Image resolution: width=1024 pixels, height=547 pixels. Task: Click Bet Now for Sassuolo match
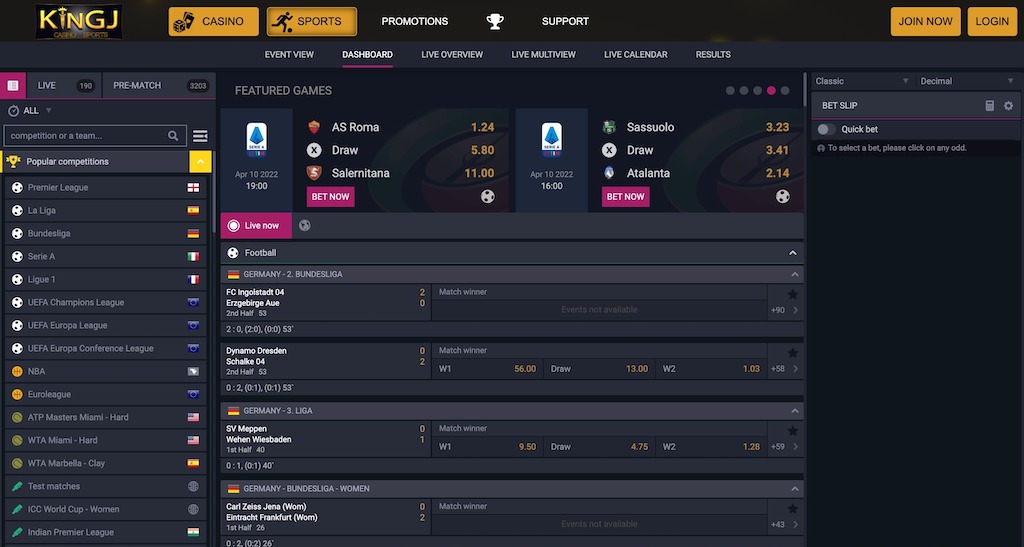tap(626, 196)
